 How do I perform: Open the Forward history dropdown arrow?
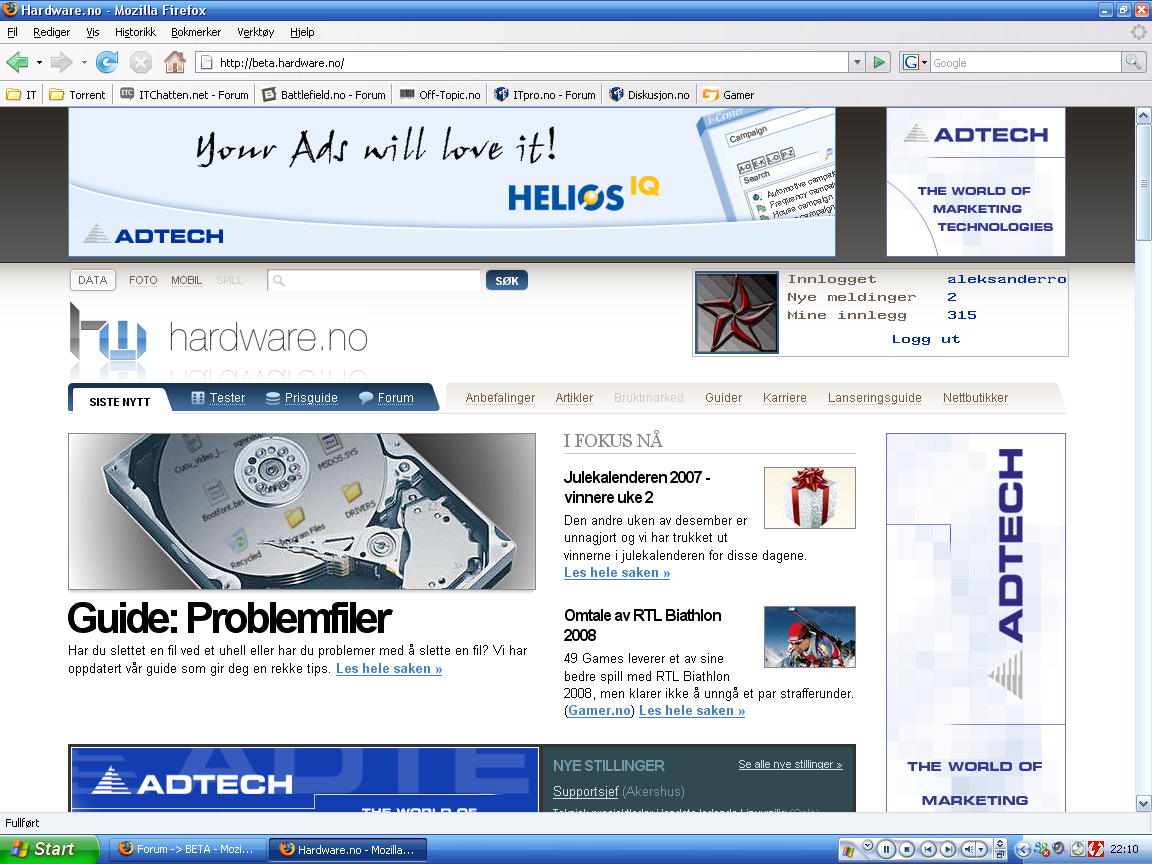click(x=84, y=62)
